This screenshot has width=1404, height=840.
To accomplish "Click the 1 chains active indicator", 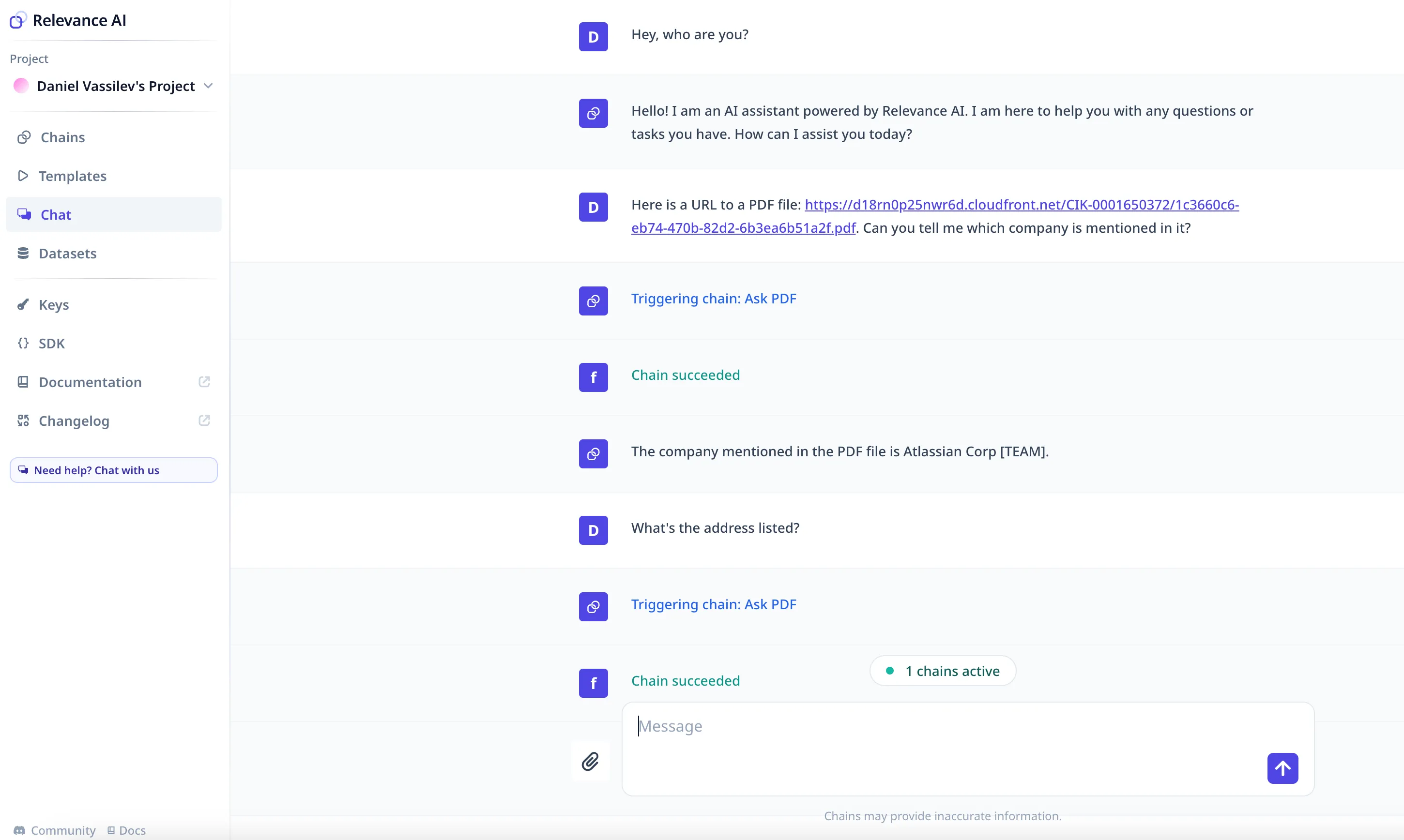I will click(x=942, y=670).
